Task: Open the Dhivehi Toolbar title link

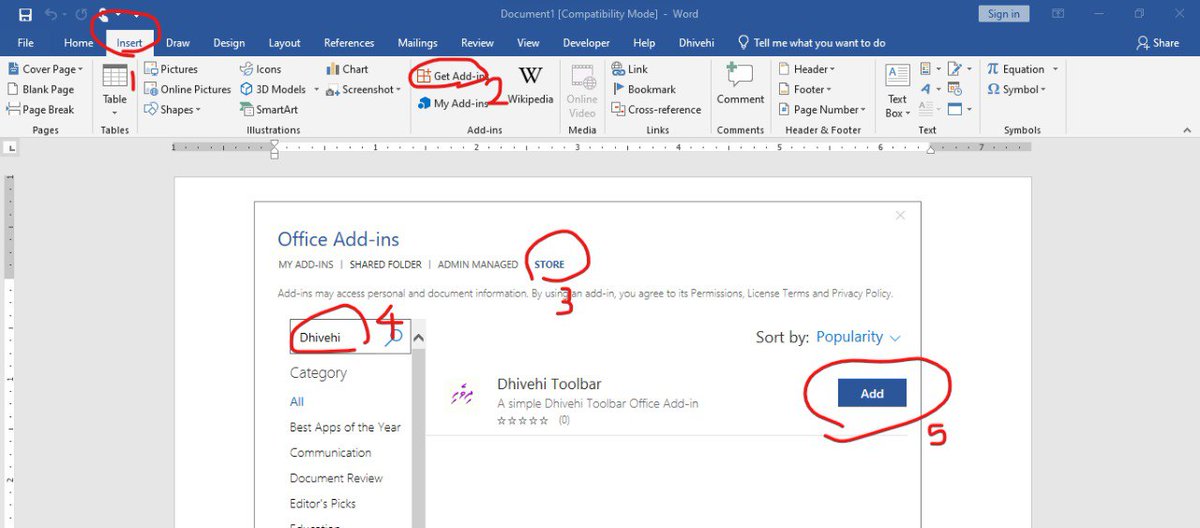Action: click(x=549, y=384)
